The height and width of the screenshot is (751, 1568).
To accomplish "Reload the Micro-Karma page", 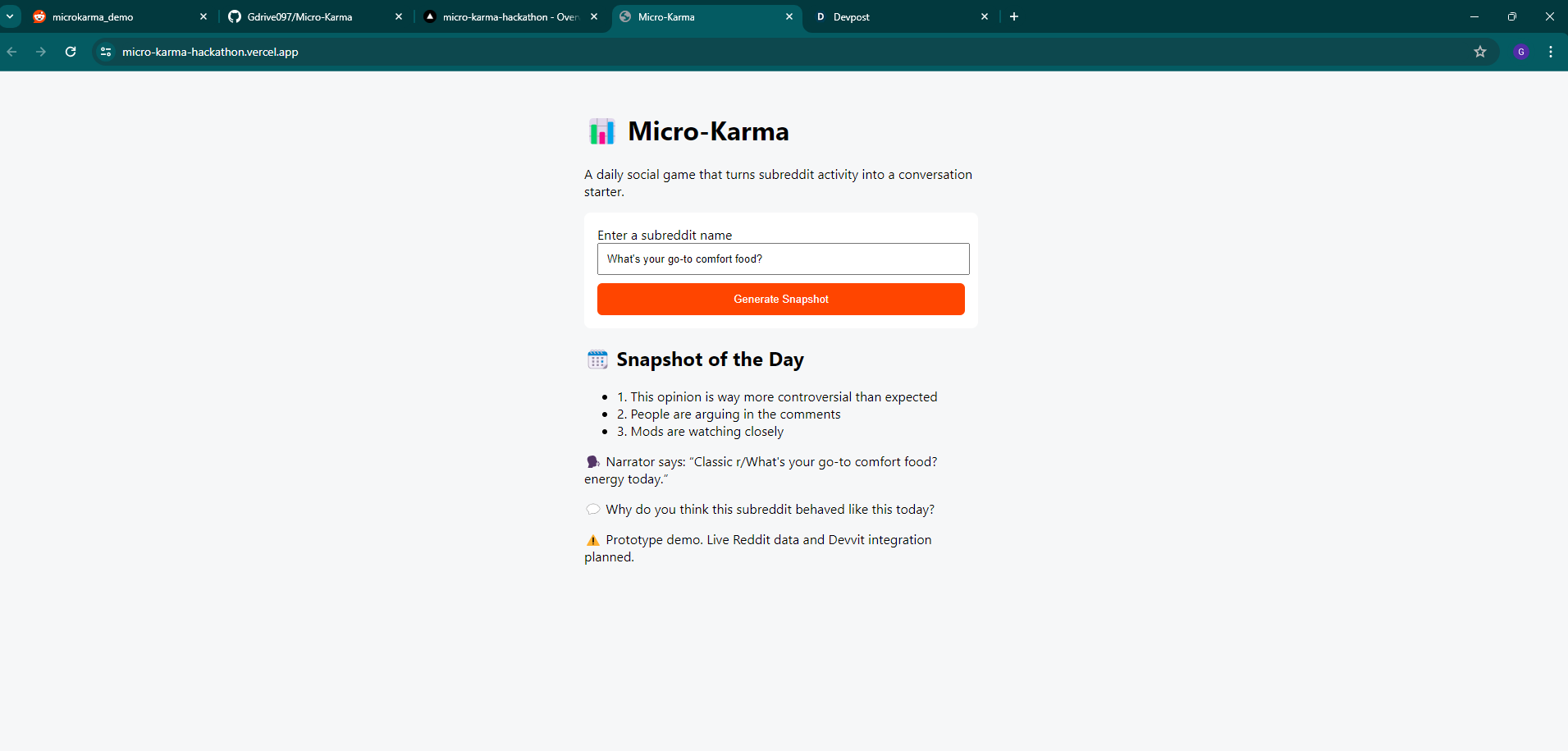I will tap(71, 52).
